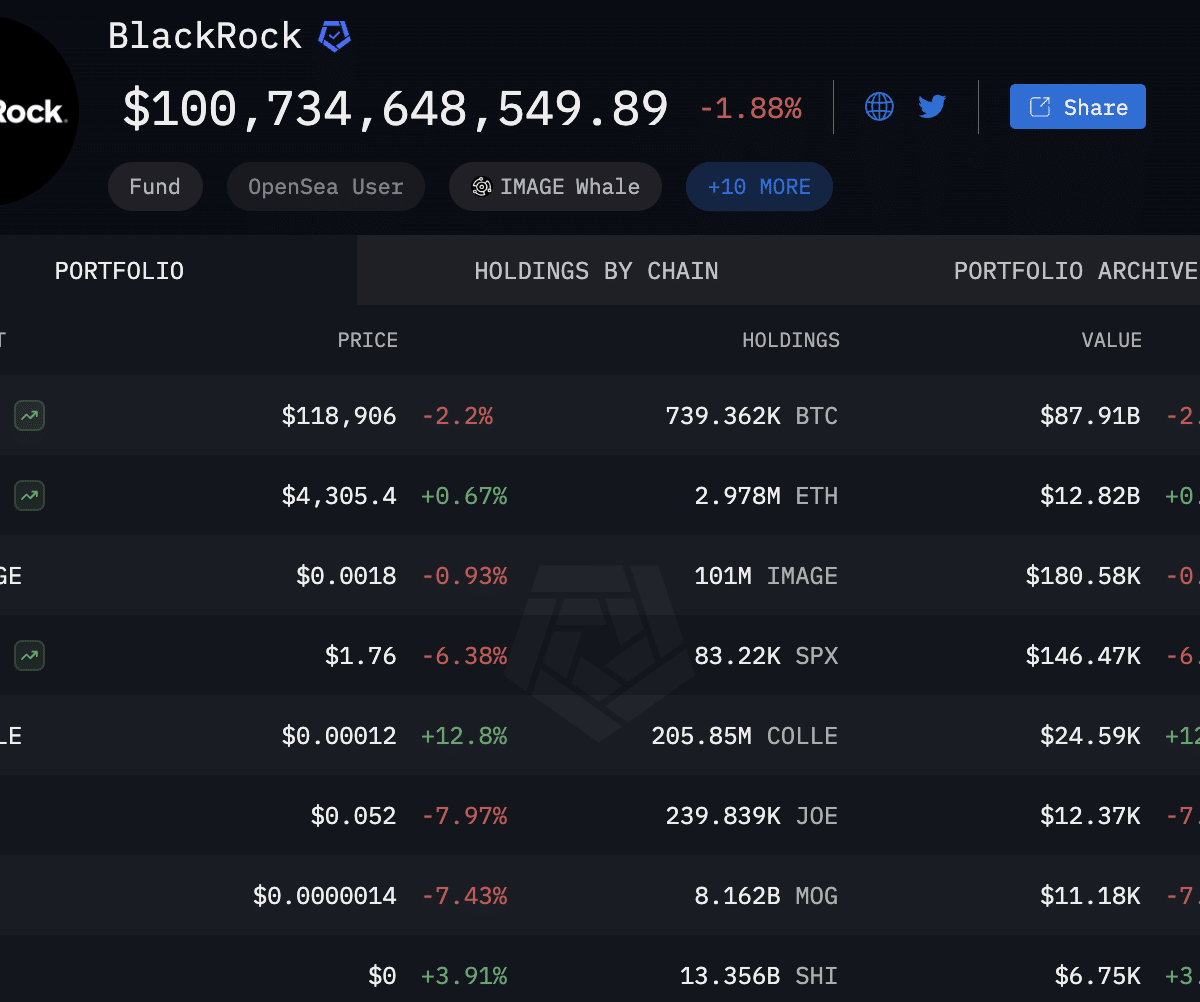
Task: Click the $24.59K value
Action: (x=1090, y=736)
